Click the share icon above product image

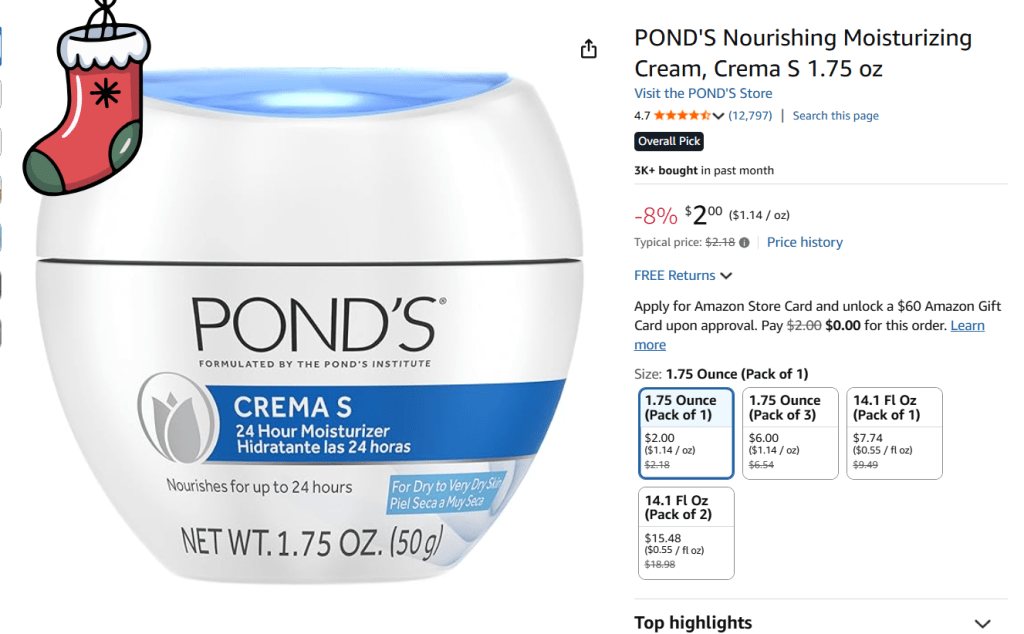pyautogui.click(x=588, y=49)
